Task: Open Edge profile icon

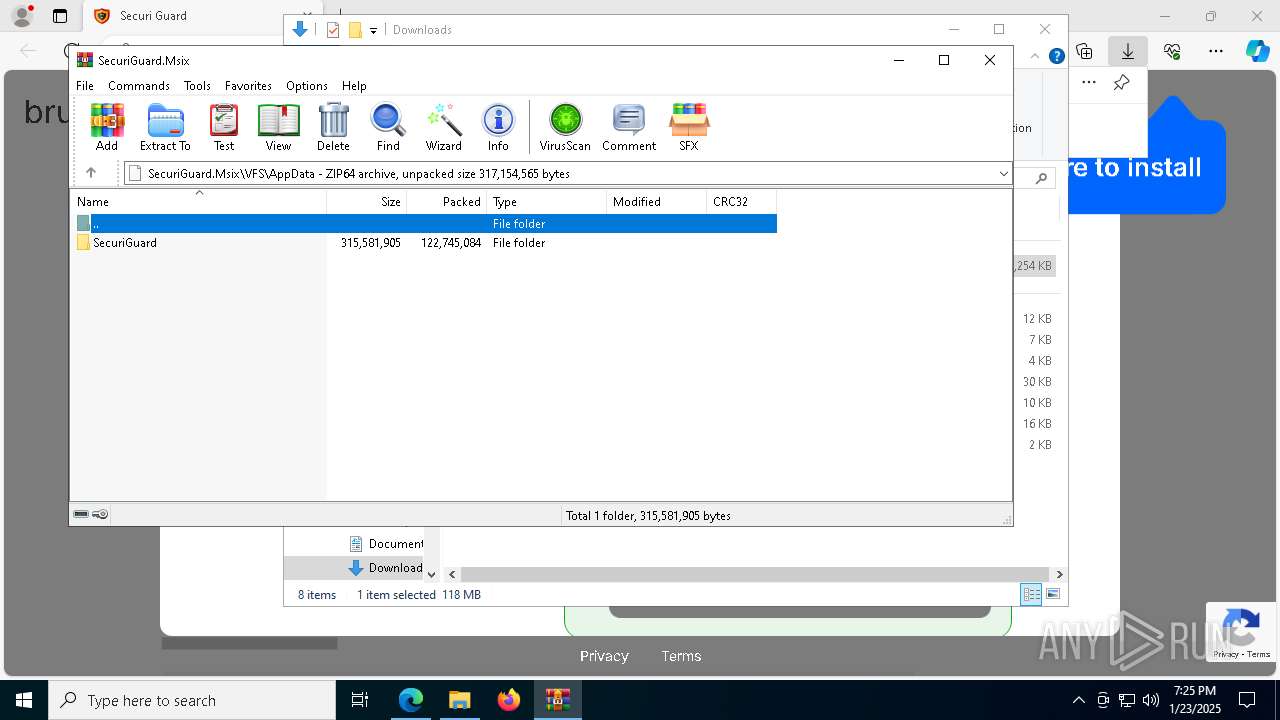Action: pyautogui.click(x=21, y=16)
